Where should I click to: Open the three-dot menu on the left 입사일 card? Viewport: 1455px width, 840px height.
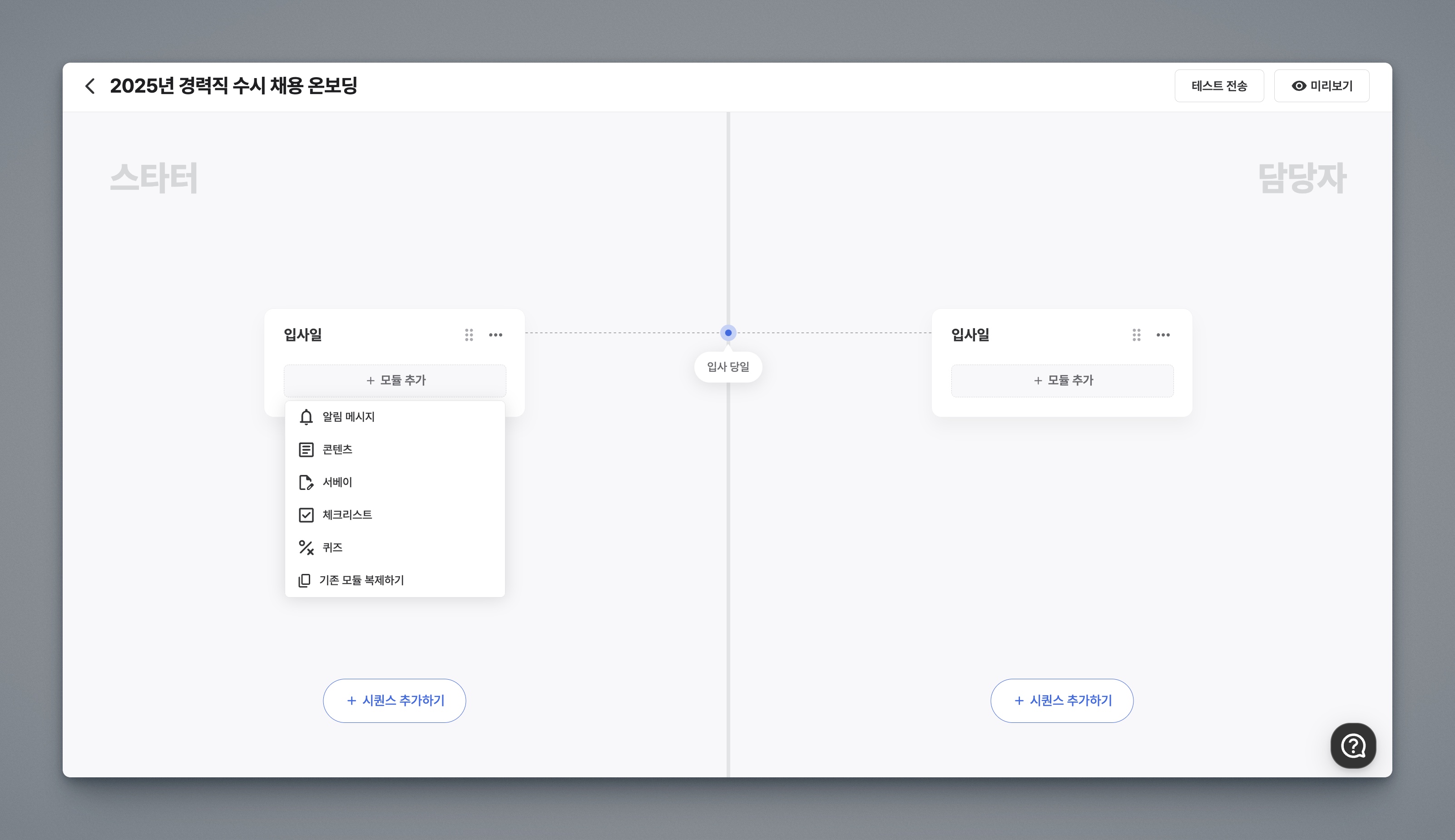tap(495, 335)
